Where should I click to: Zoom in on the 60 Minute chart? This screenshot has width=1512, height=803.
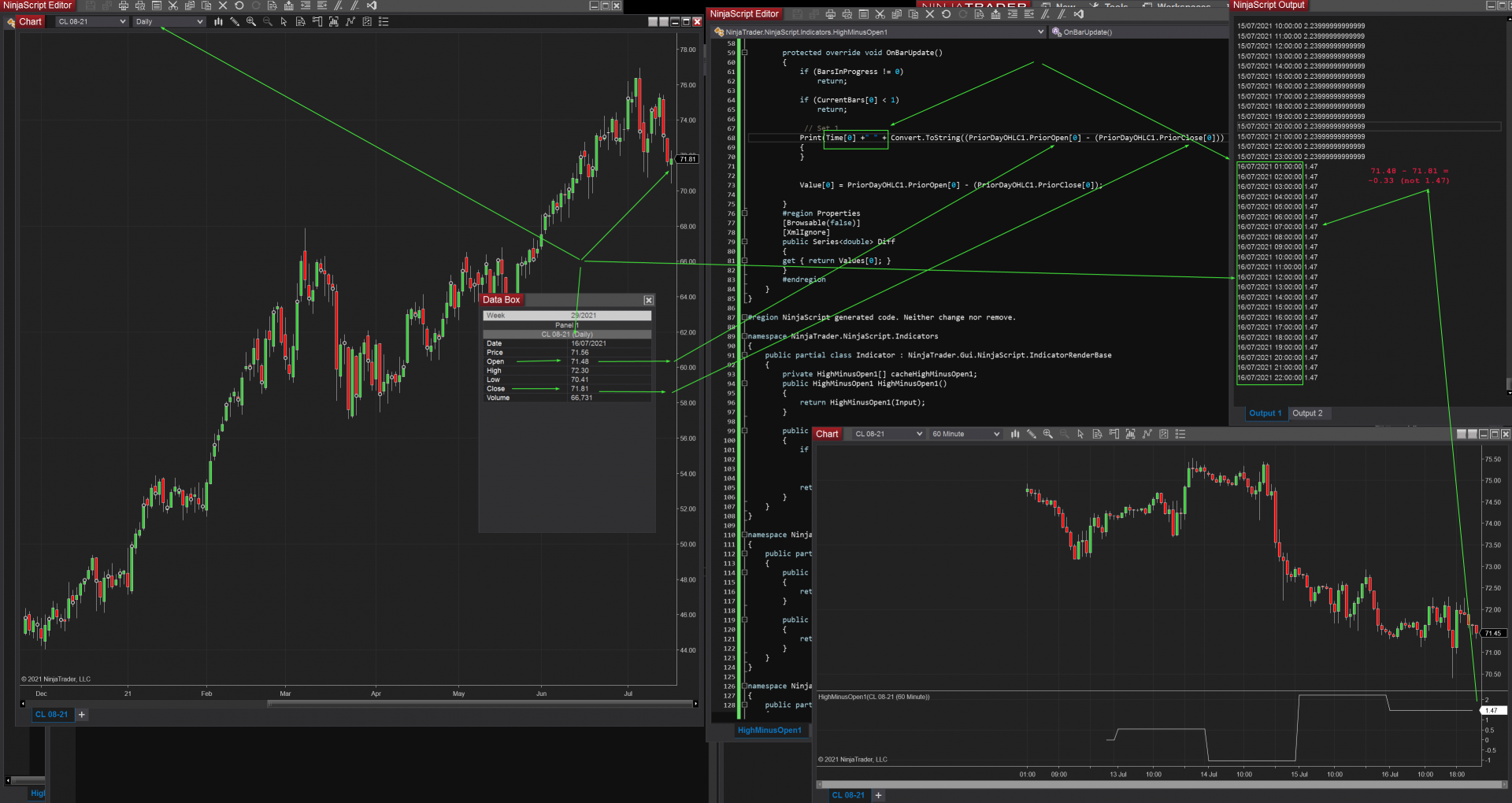(x=1048, y=434)
